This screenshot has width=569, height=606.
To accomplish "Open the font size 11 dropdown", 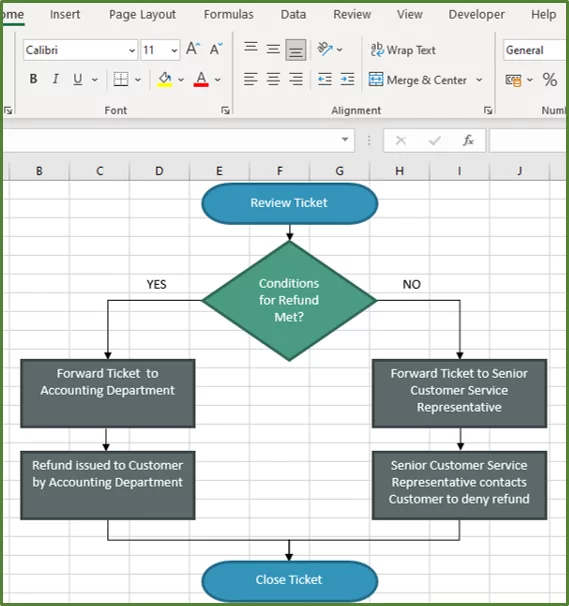I will pos(174,50).
